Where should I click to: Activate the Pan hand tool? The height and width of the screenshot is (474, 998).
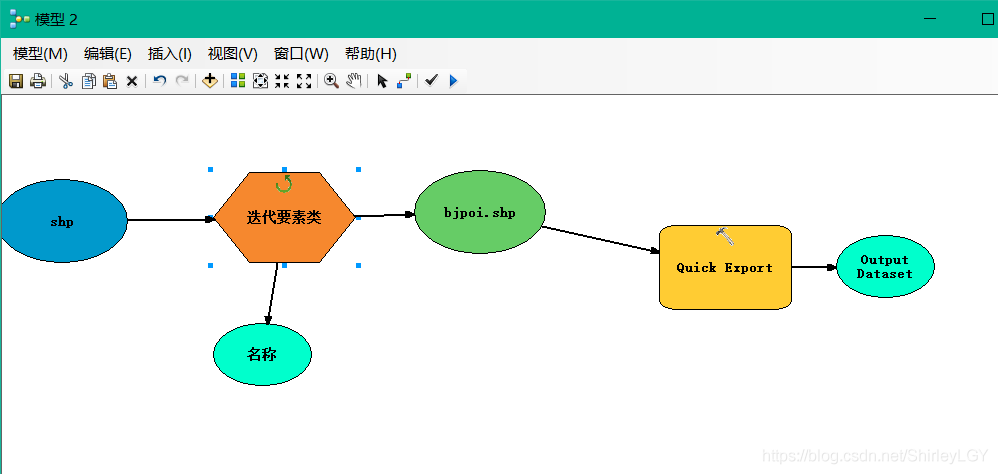pos(354,81)
